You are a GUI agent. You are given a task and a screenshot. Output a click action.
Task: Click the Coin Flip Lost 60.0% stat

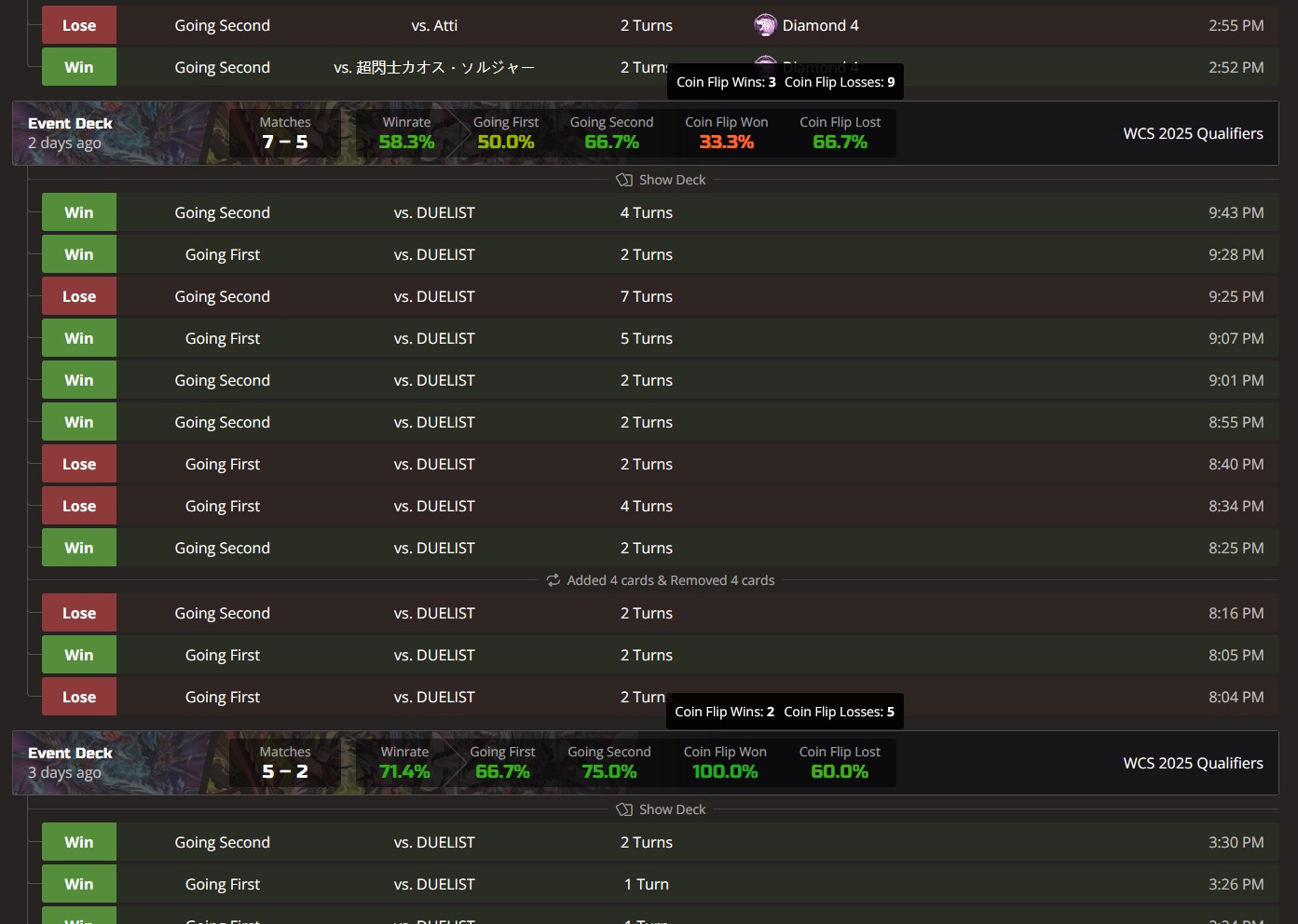pos(840,763)
